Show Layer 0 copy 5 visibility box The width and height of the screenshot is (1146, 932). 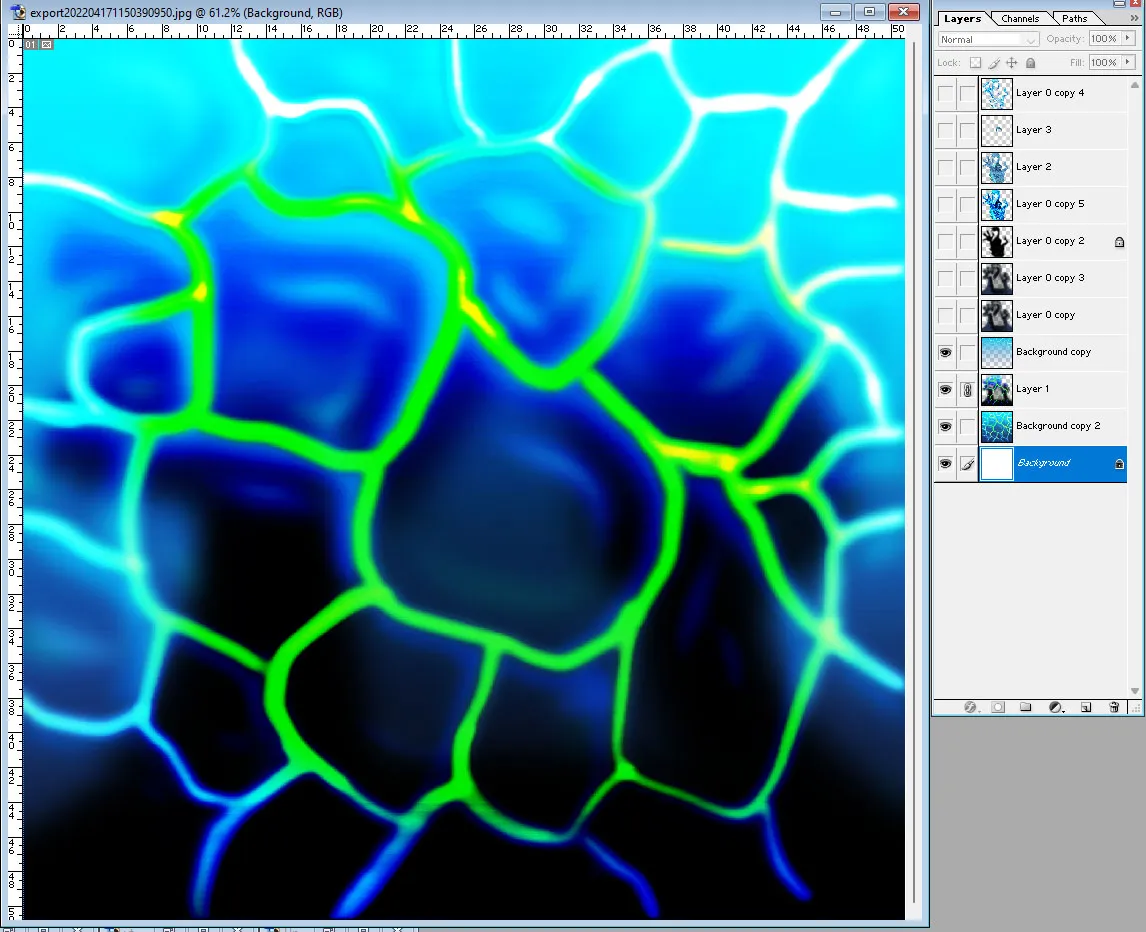[x=945, y=204]
